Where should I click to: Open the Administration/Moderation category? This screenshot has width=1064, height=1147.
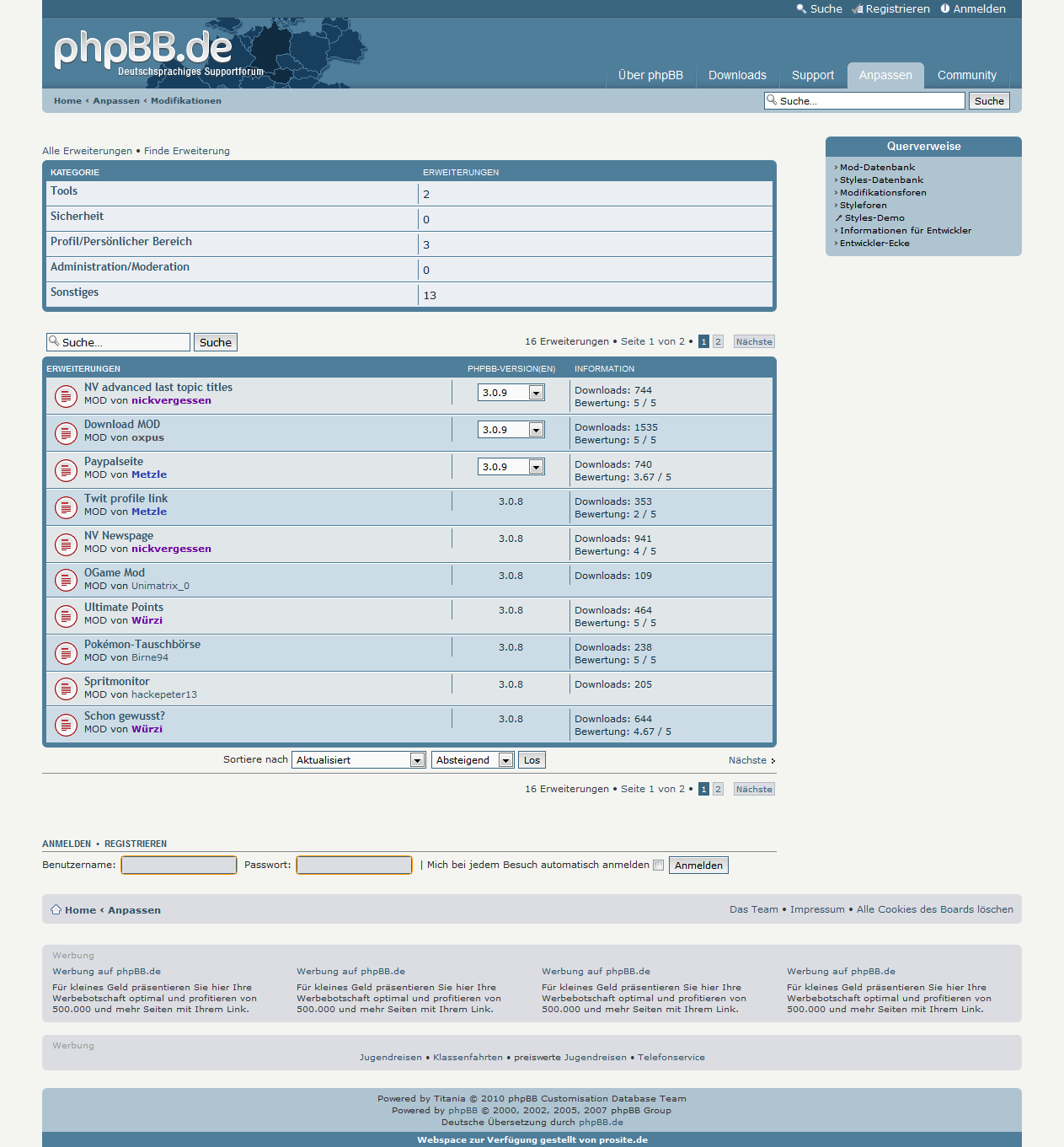pos(120,267)
